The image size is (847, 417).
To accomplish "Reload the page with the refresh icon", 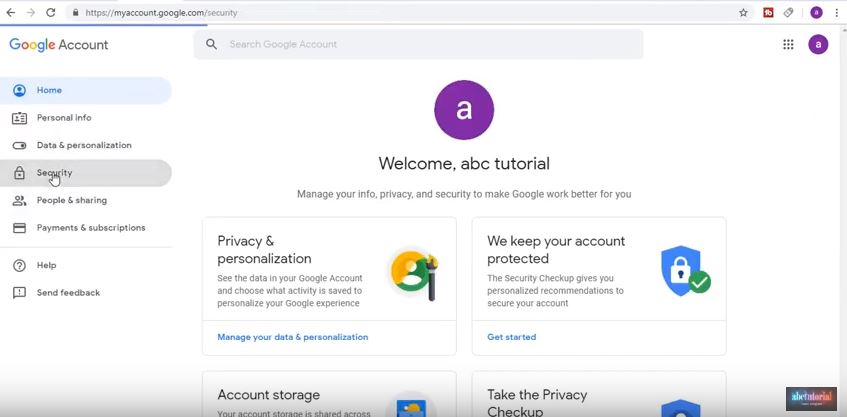I will pyautogui.click(x=51, y=12).
